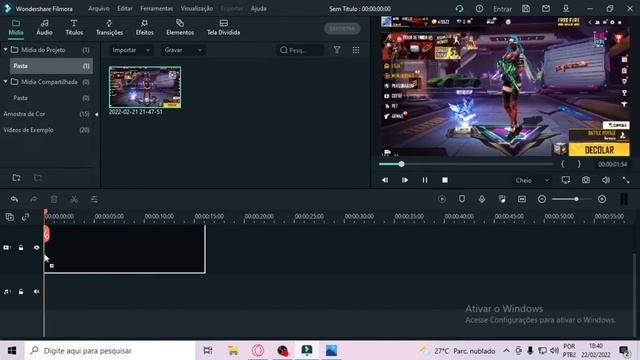Open the Ajuda menu
Screen dimensions: 640x360
click(x=258, y=9)
